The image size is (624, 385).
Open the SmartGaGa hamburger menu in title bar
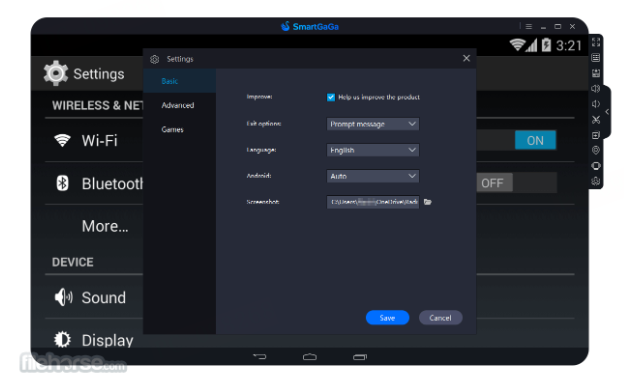pyautogui.click(x=529, y=27)
